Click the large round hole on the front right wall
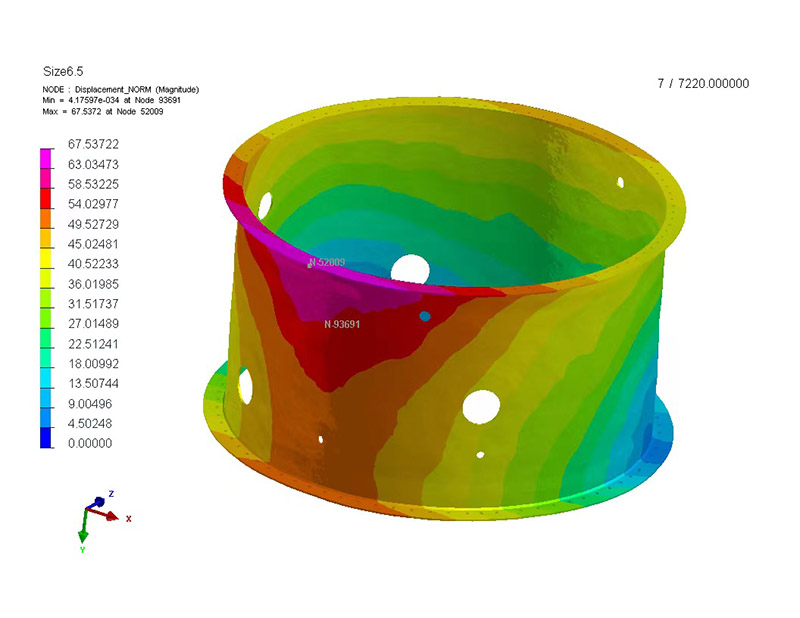Image resolution: width=800 pixels, height=618 pixels. (482, 404)
